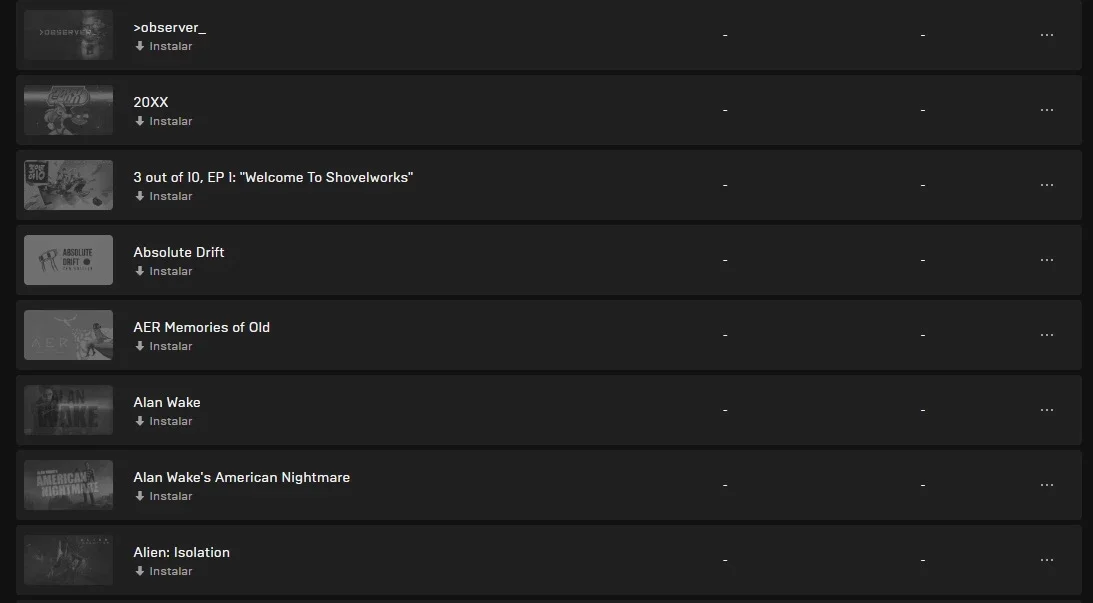Open the 3 out of 10 EP 1 title

pyautogui.click(x=273, y=177)
